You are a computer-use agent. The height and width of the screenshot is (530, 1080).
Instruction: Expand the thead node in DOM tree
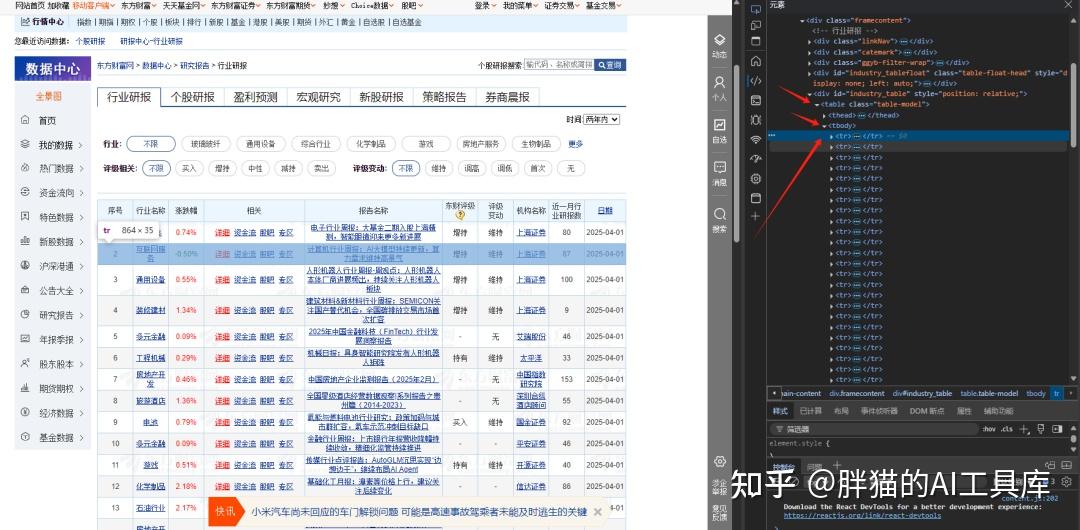click(824, 115)
